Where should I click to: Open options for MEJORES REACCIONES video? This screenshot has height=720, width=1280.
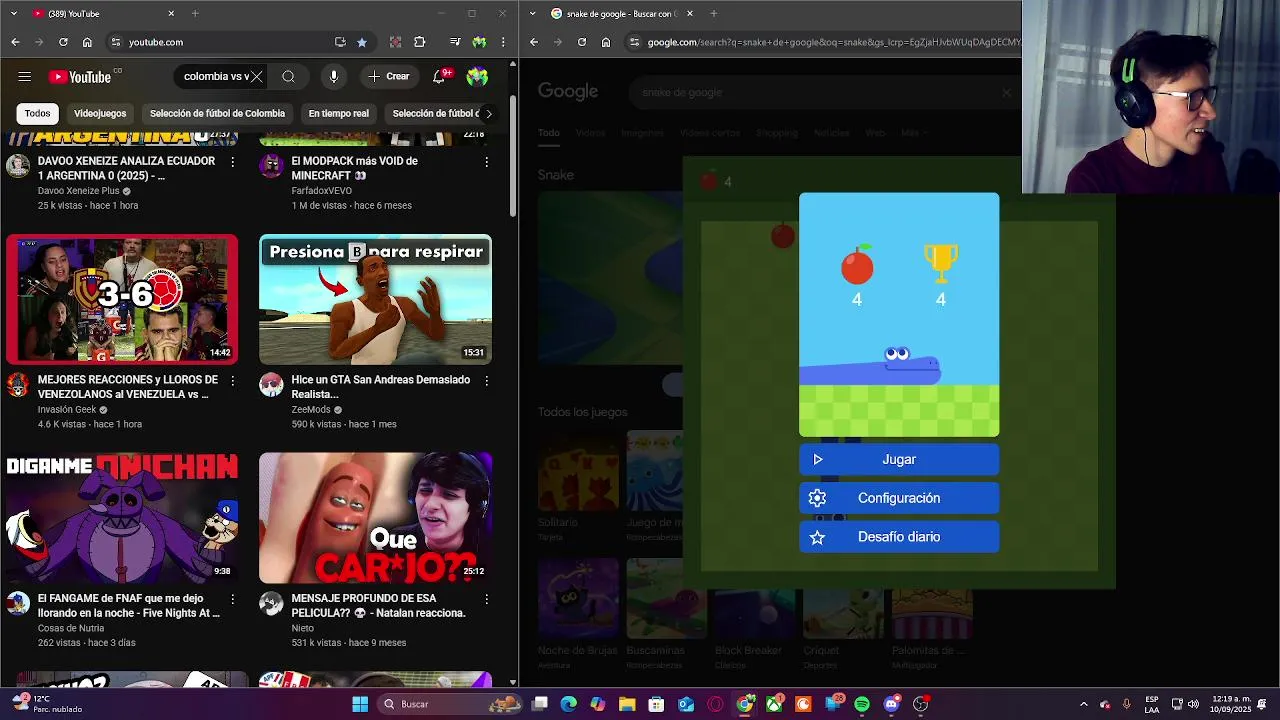233,381
